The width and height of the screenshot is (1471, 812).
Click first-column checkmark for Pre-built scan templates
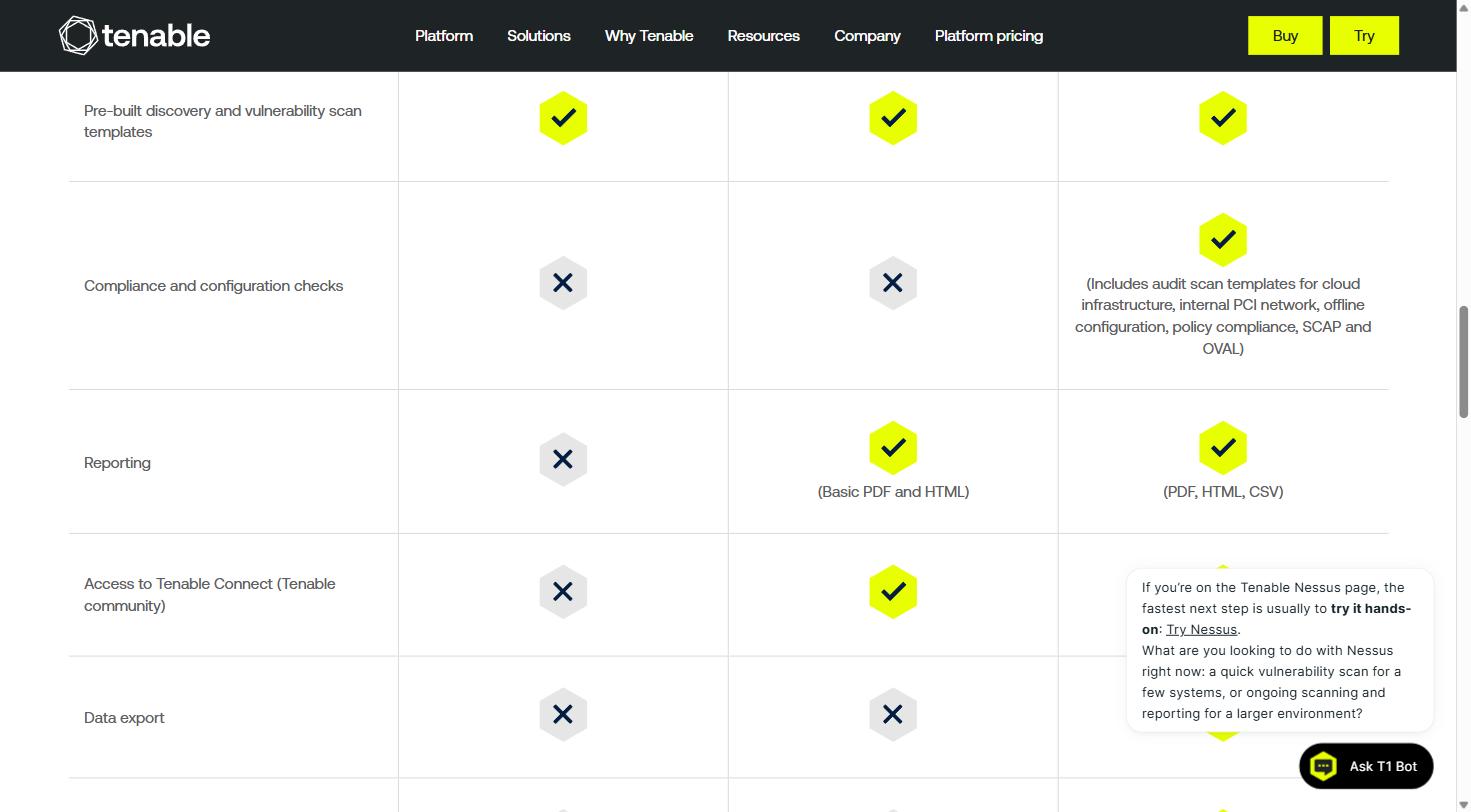563,118
